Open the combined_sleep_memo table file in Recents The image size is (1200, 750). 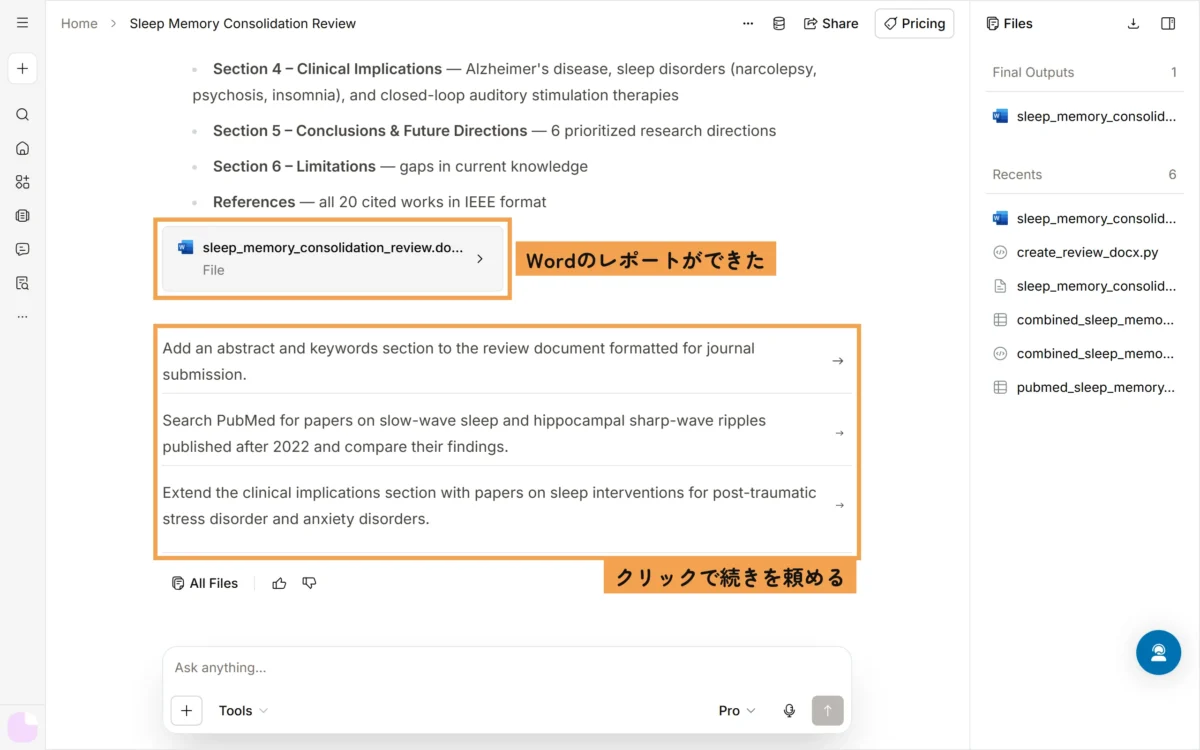(1084, 320)
